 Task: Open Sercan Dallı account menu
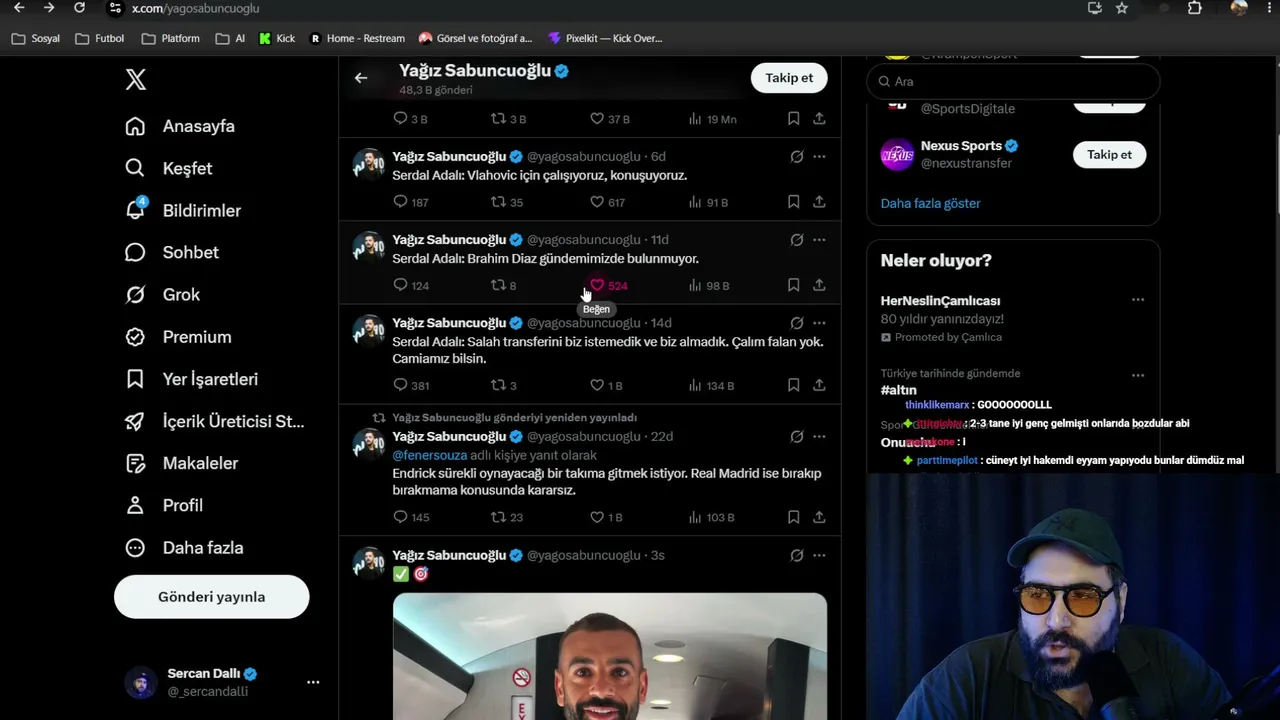pos(223,682)
